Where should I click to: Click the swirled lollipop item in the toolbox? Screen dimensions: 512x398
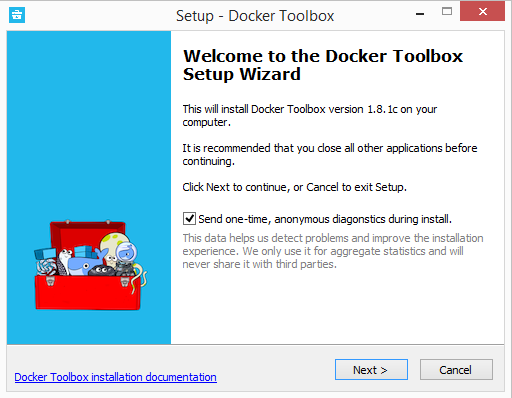[x=46, y=267]
